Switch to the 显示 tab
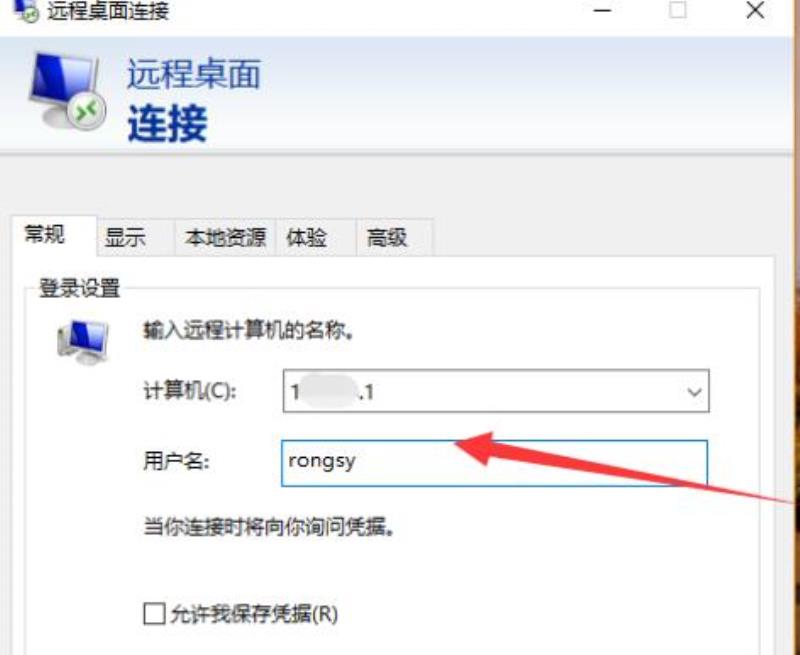Image resolution: width=800 pixels, height=655 pixels. pyautogui.click(x=125, y=237)
